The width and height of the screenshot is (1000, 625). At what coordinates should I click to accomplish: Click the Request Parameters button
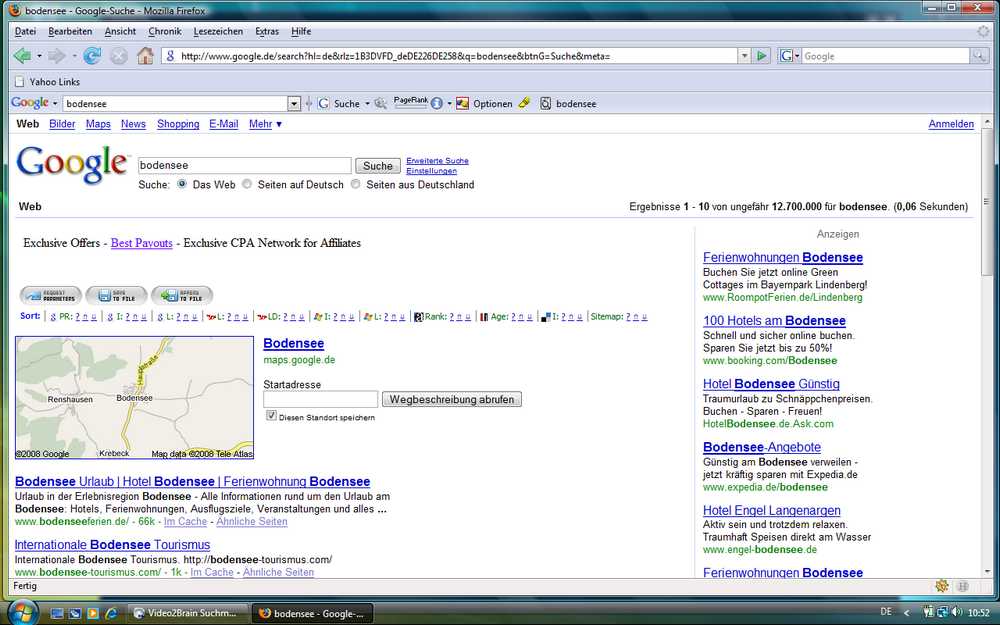point(51,295)
